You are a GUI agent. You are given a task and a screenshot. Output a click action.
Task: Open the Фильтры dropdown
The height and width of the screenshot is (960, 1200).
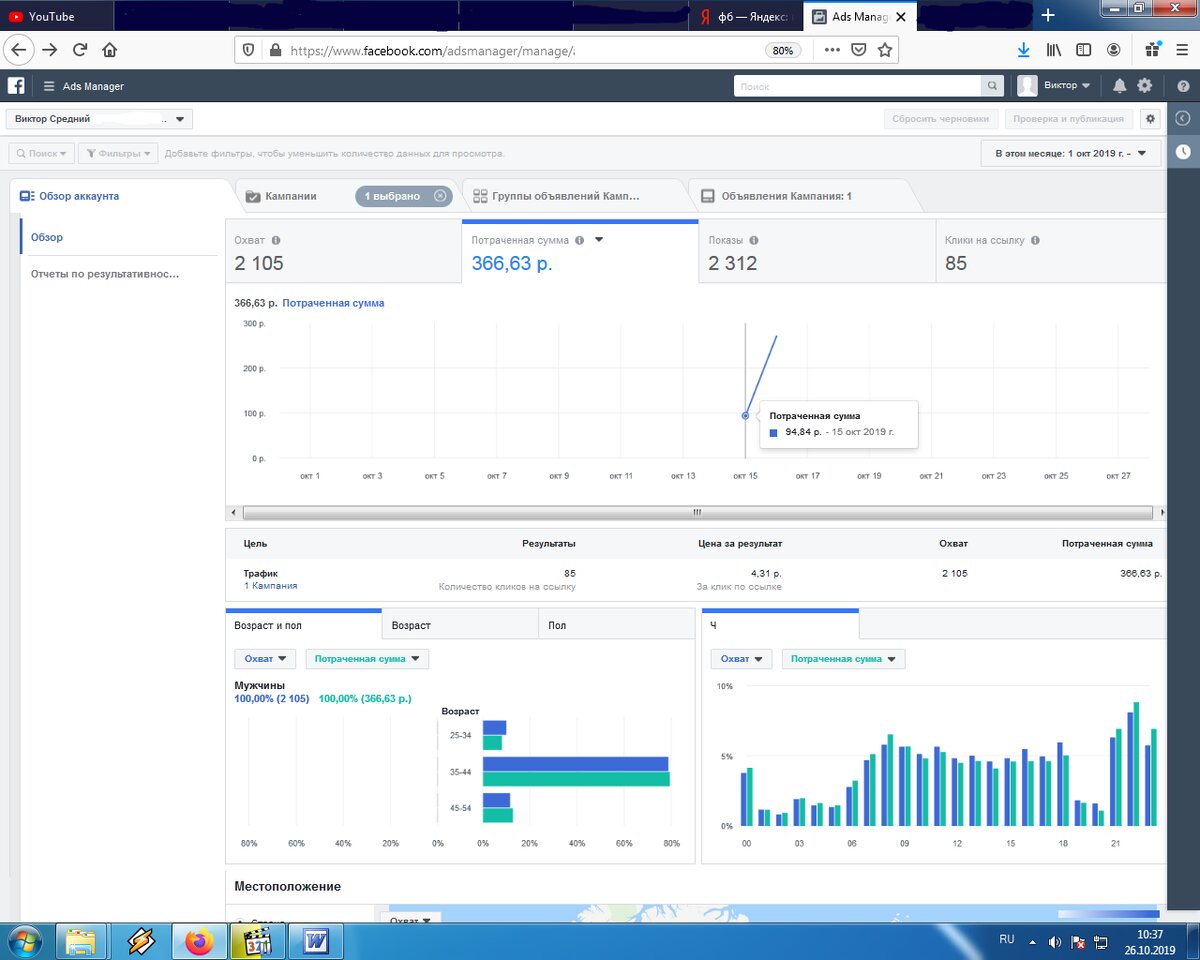click(x=118, y=154)
